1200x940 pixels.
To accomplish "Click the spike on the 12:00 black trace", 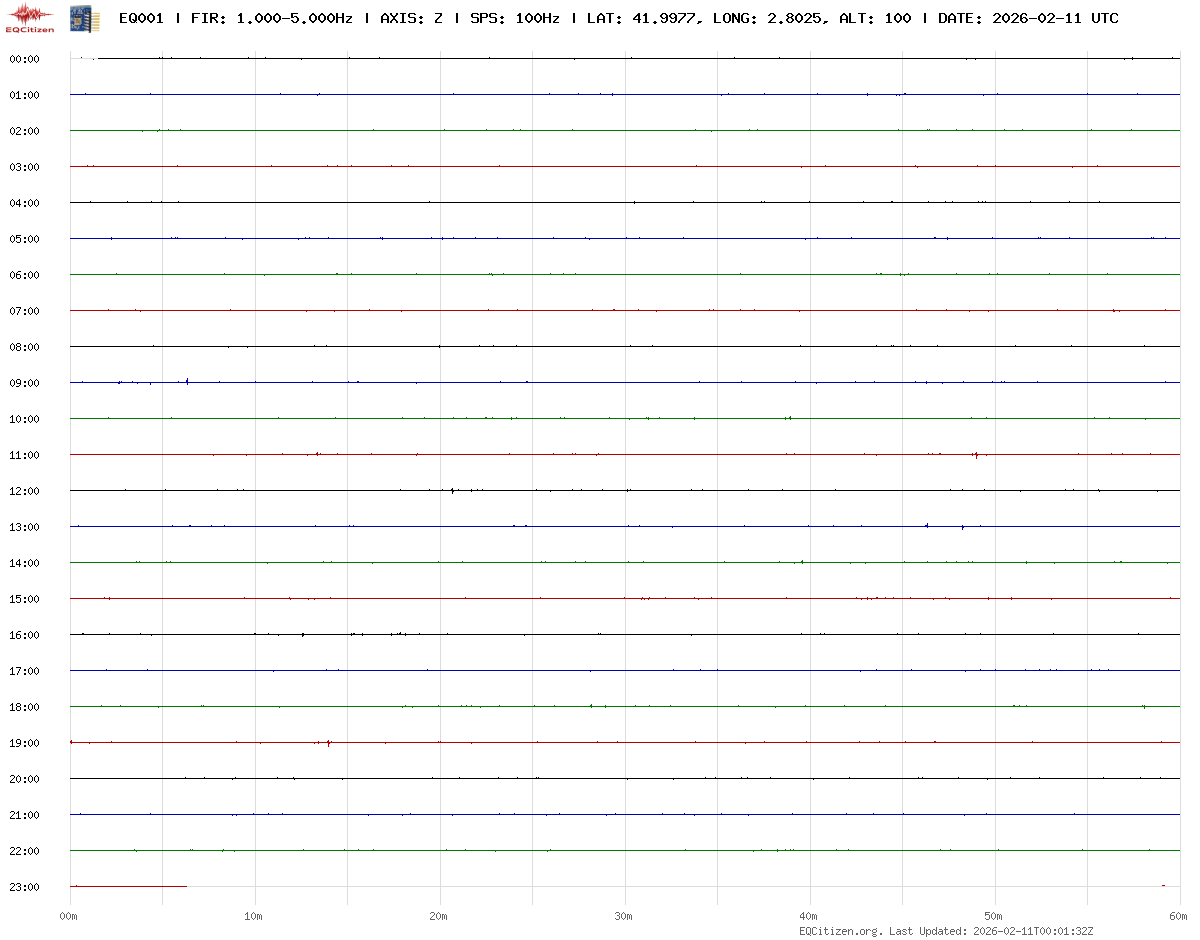I will point(453,490).
